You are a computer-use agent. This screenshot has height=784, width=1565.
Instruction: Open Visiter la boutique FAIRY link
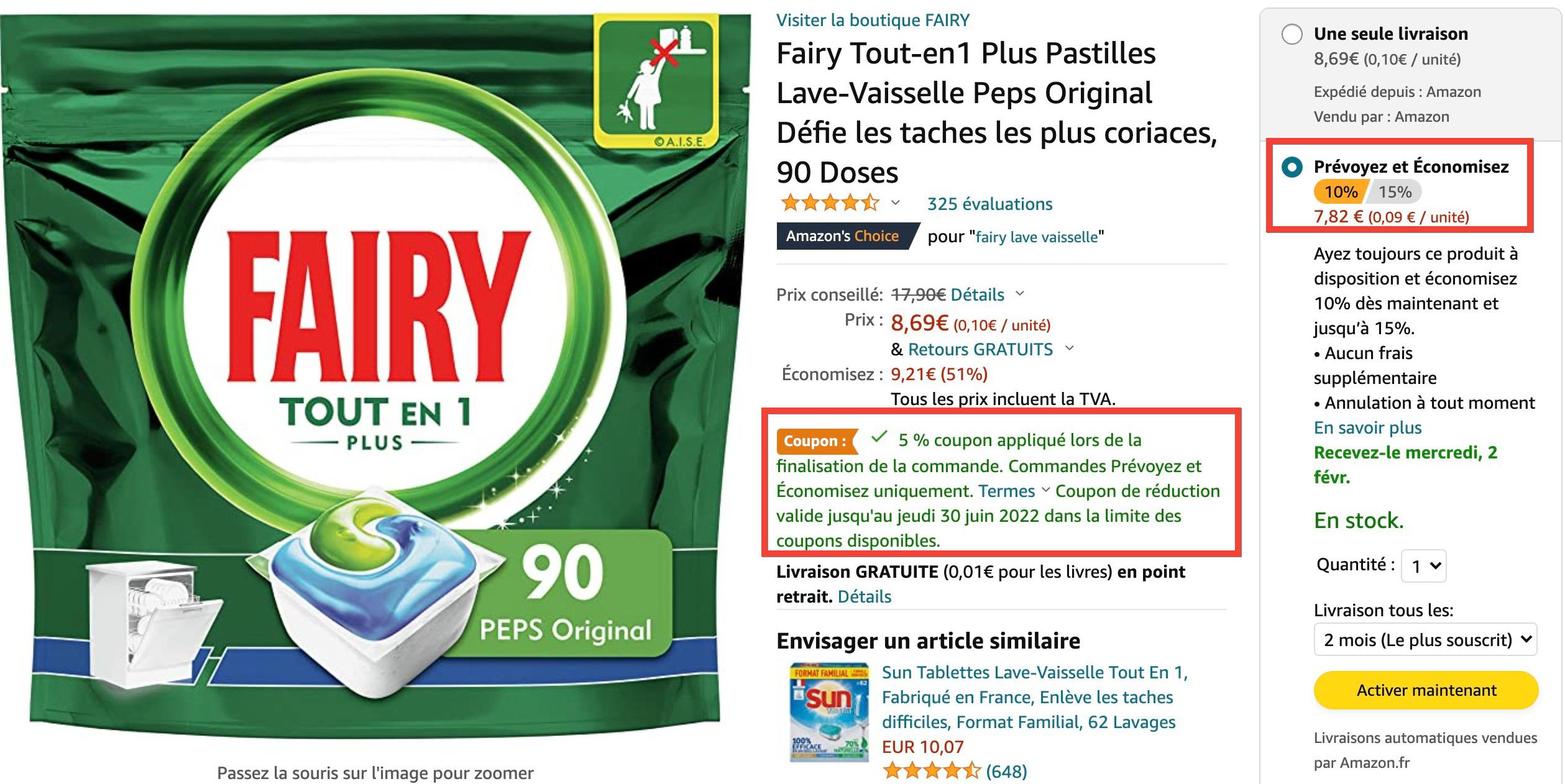[x=873, y=21]
